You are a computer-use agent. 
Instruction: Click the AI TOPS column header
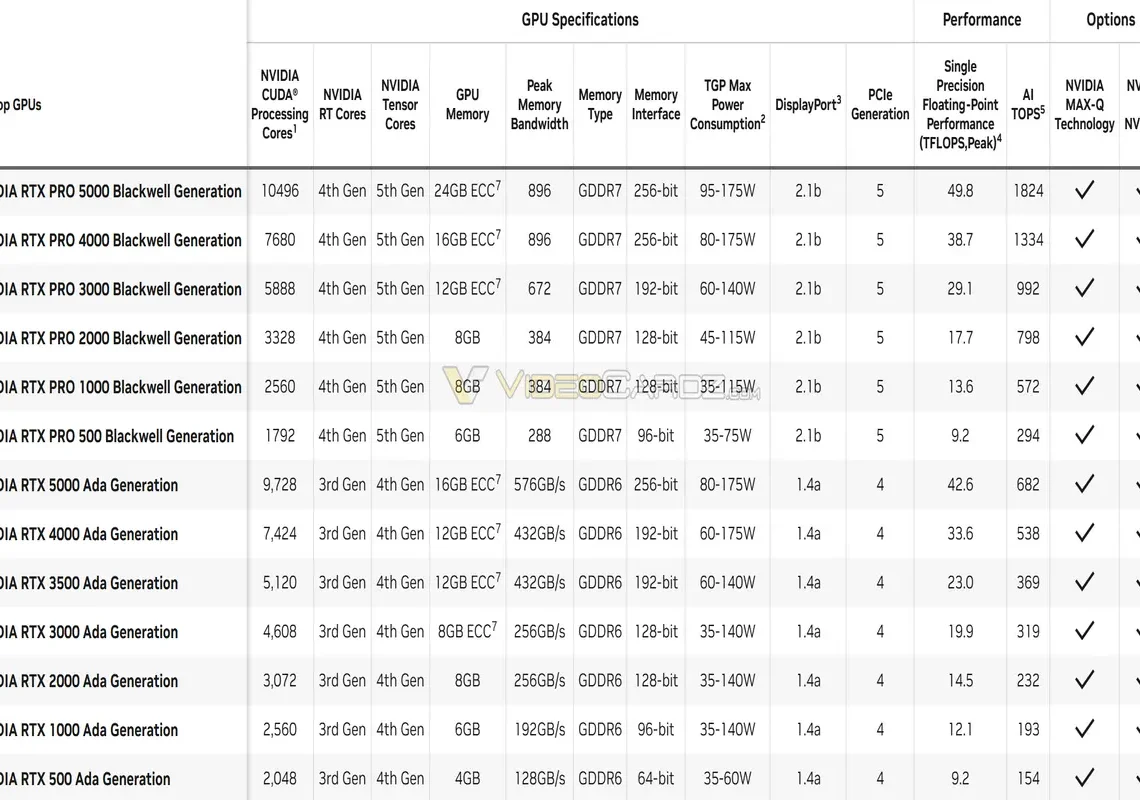point(1028,105)
